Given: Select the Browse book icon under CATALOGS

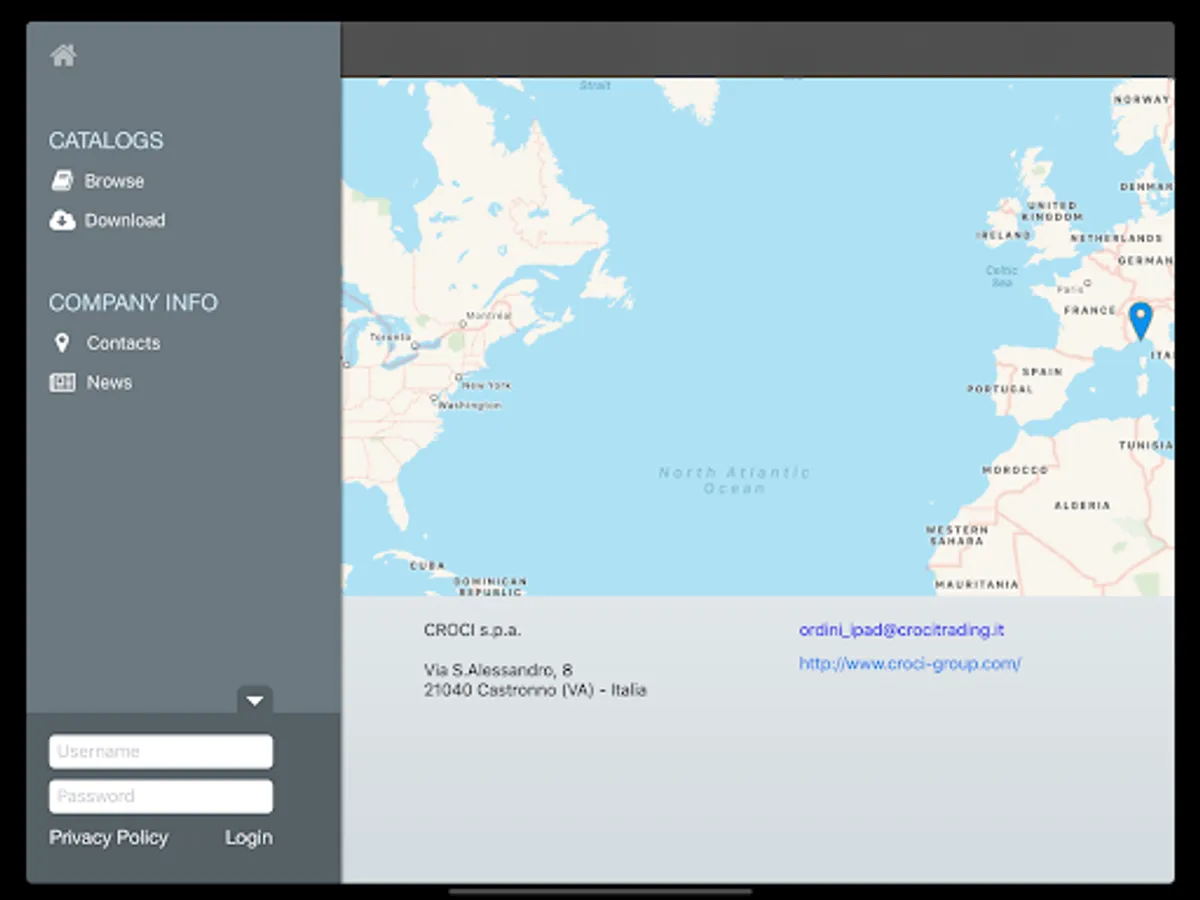Looking at the screenshot, I should [x=62, y=180].
